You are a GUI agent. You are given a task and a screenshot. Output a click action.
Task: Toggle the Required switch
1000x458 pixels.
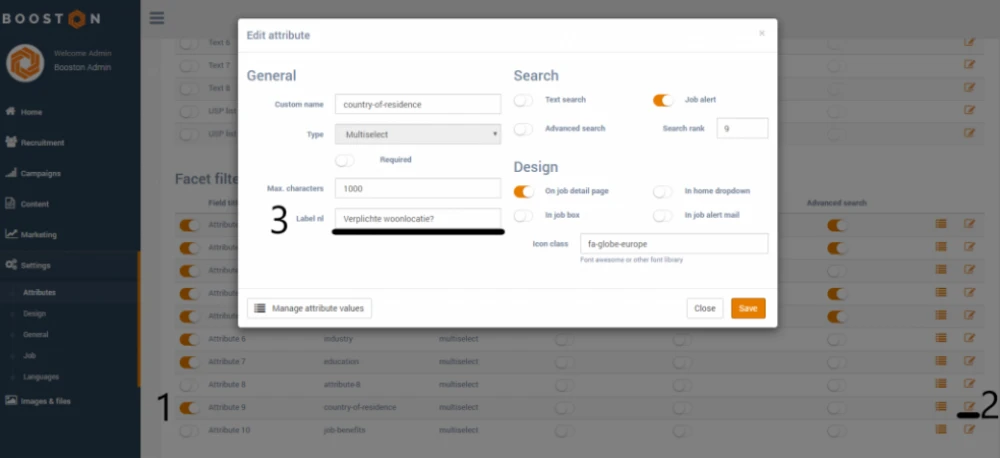[346, 159]
